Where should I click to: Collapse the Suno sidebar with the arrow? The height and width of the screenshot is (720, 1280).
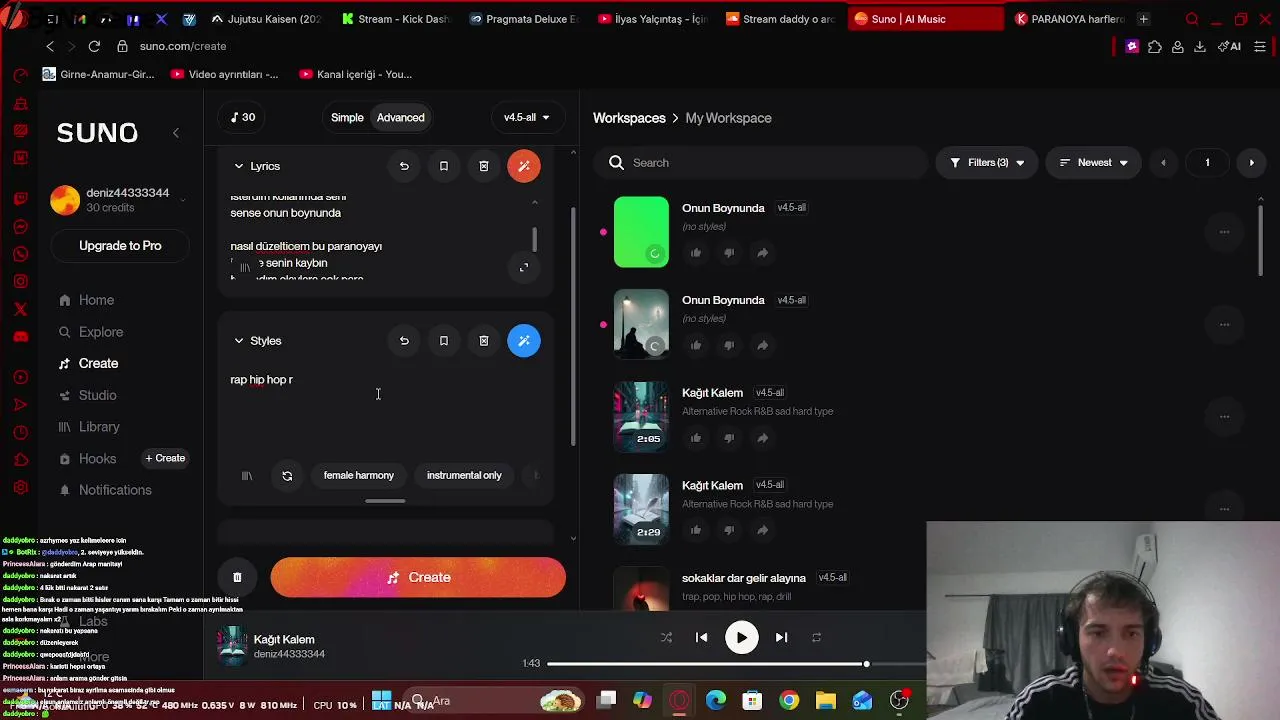(176, 132)
